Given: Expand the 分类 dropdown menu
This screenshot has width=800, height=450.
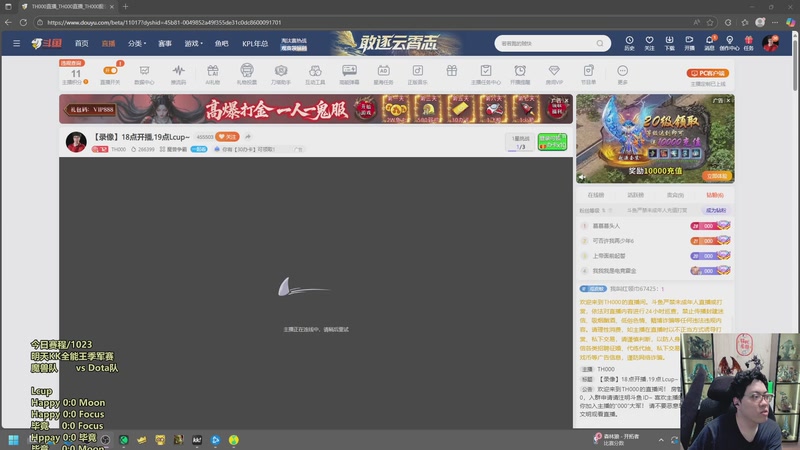Looking at the screenshot, I should click(x=137, y=43).
